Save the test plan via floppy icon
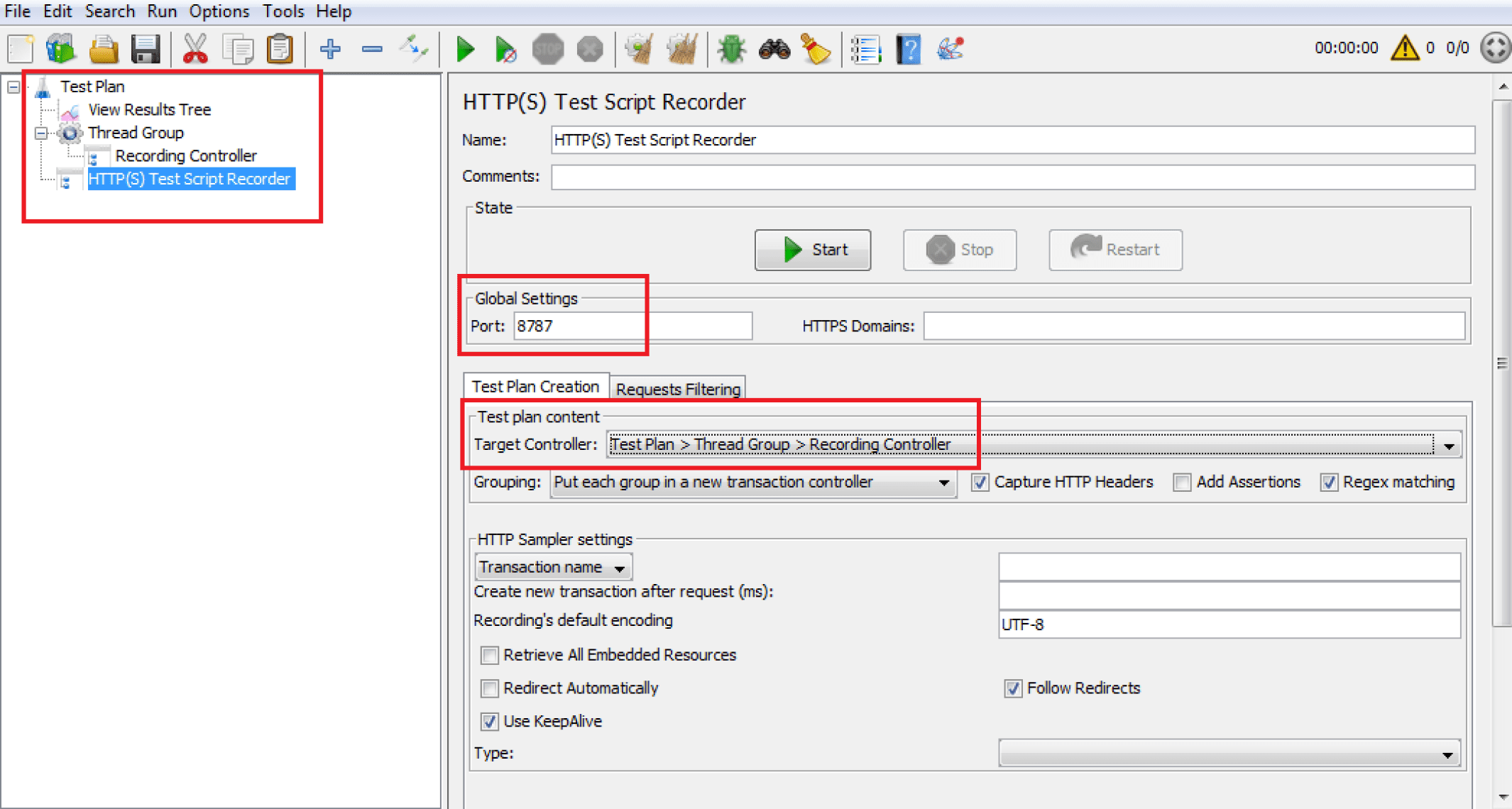The image size is (1512, 809). 146,49
